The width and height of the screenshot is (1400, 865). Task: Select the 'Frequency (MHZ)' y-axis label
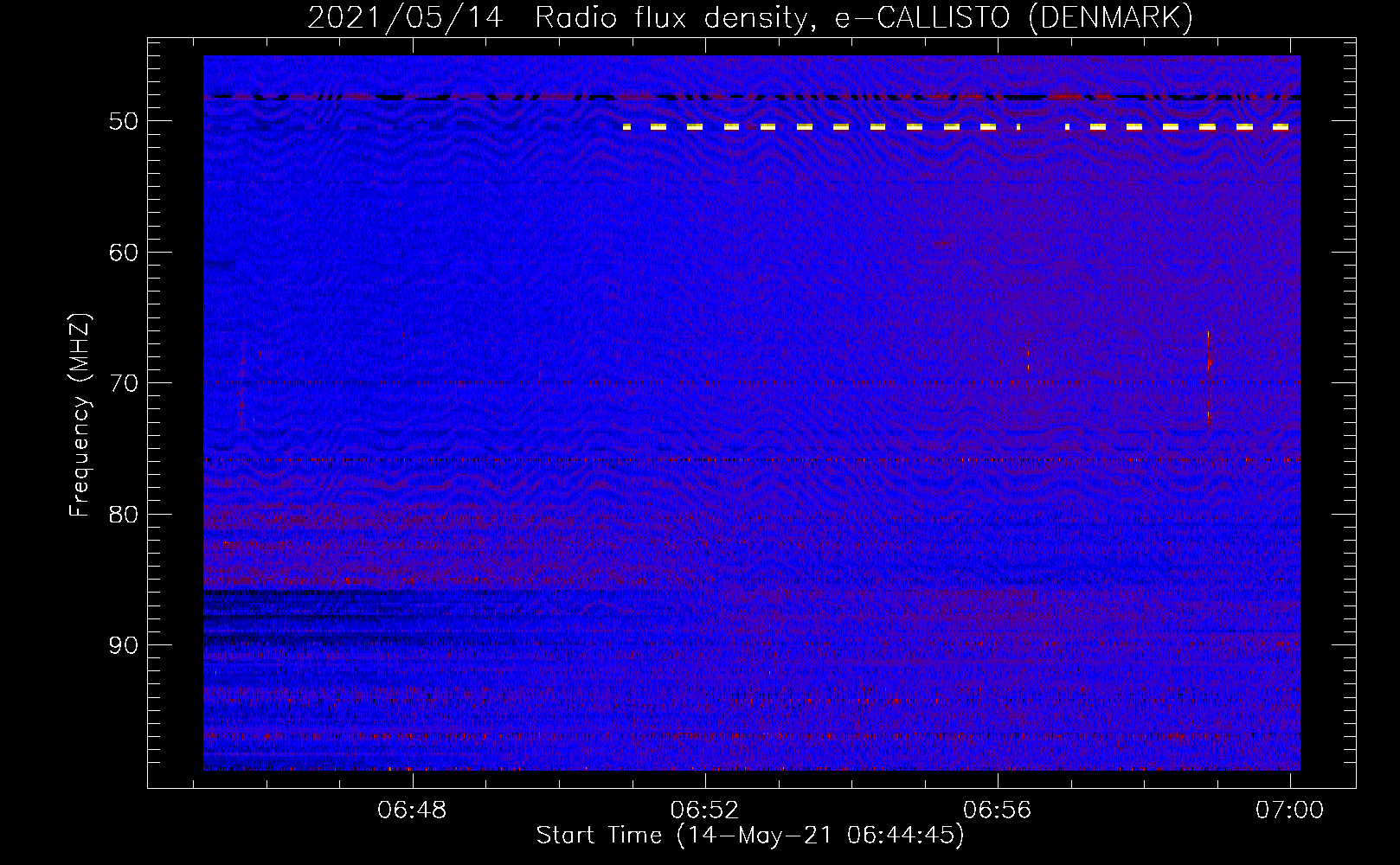80,416
